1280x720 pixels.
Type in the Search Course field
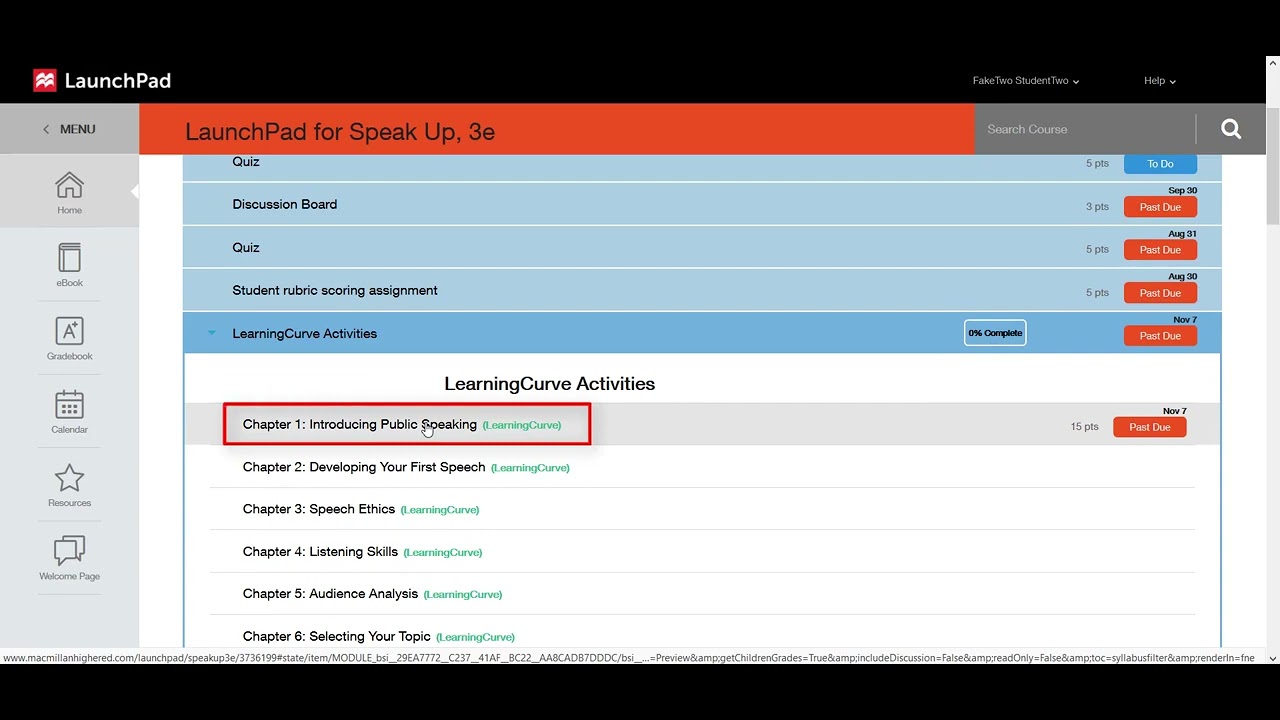[x=1085, y=129]
